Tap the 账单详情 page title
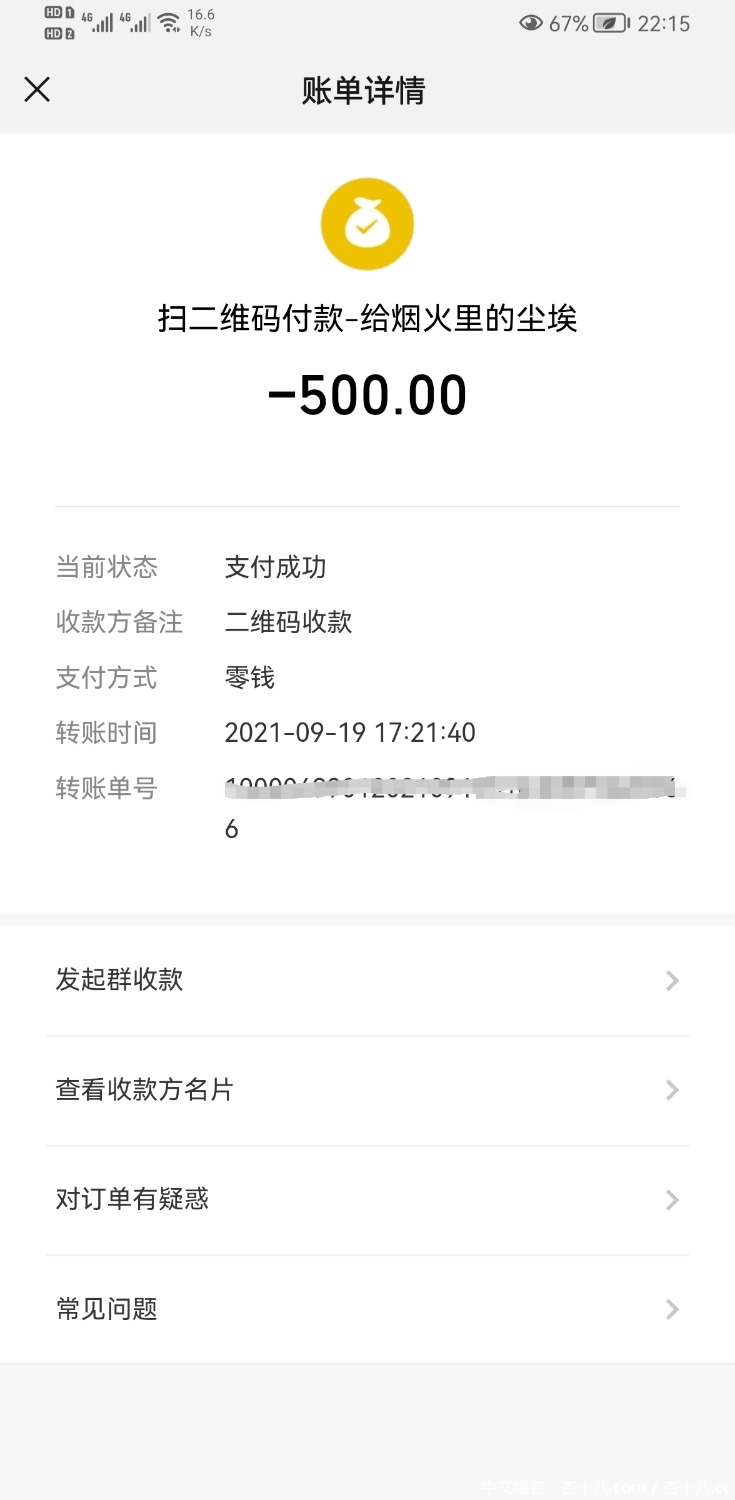The height and width of the screenshot is (1500, 735). tap(364, 91)
